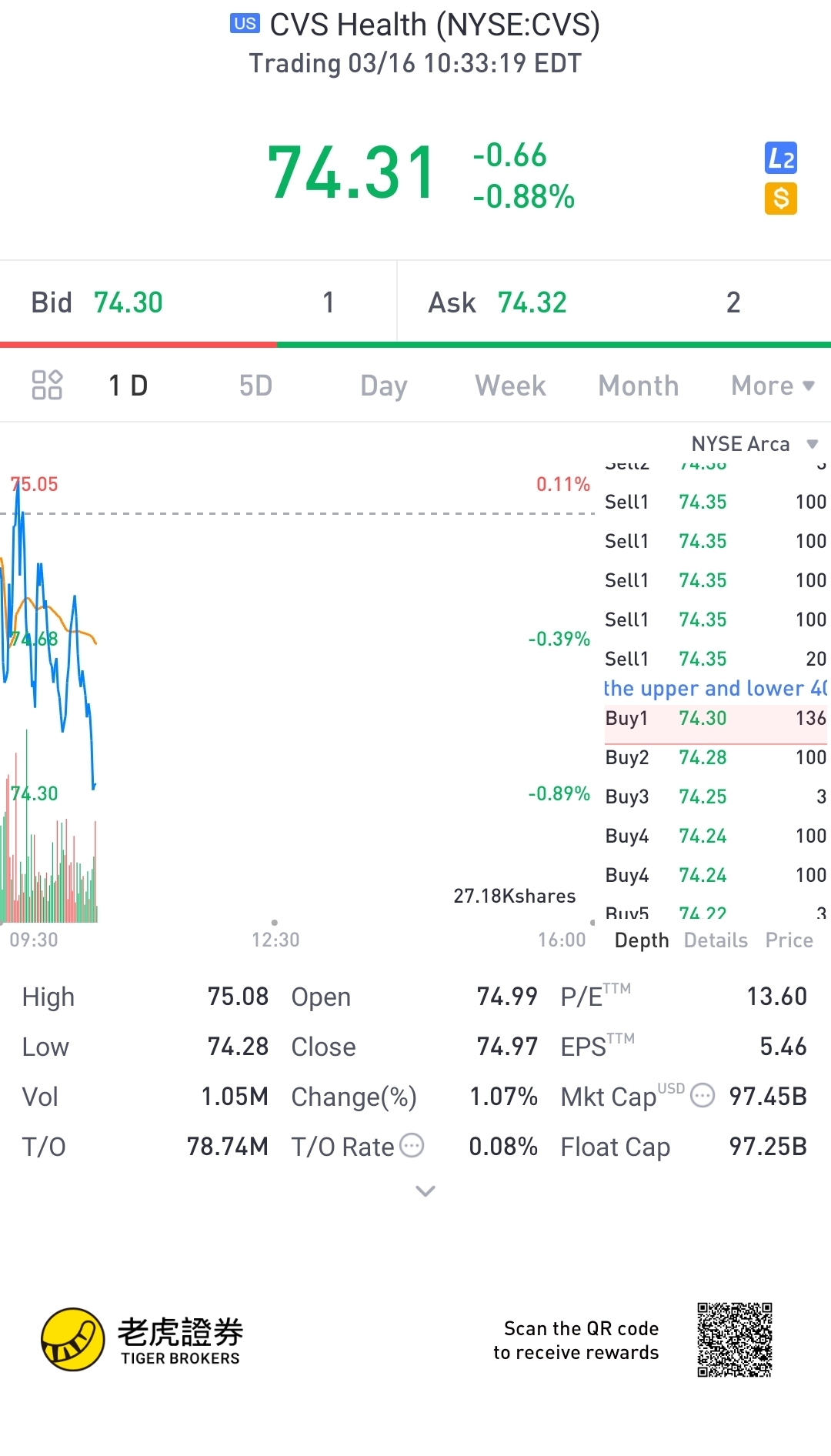
Task: Tap the Float Cap 97.25B value
Action: click(x=768, y=1147)
